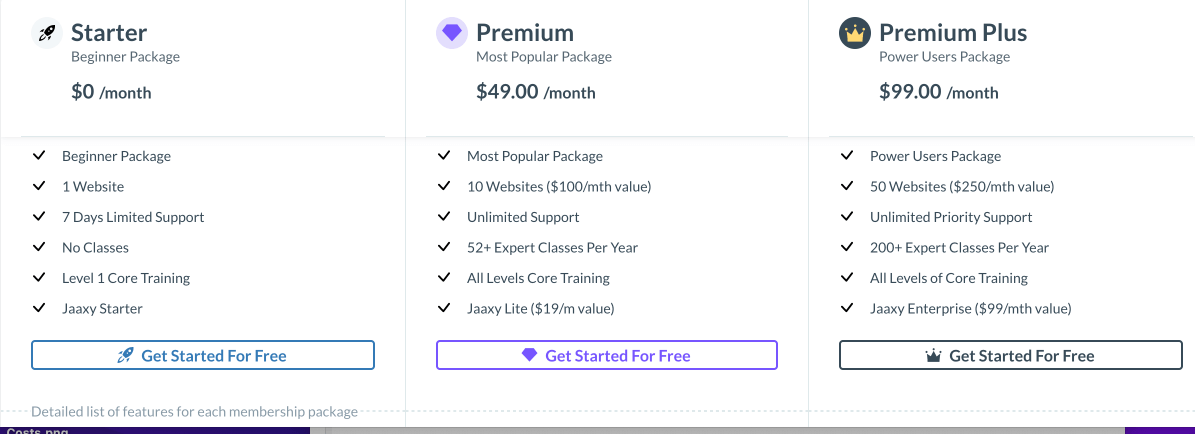Get started free with the Starter plan

[x=203, y=355]
